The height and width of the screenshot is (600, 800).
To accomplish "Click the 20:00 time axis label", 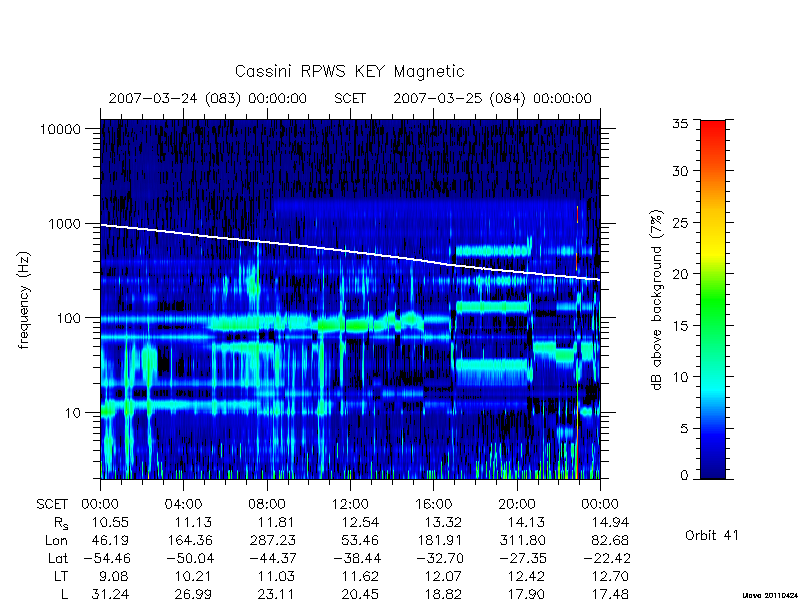I will [x=517, y=505].
